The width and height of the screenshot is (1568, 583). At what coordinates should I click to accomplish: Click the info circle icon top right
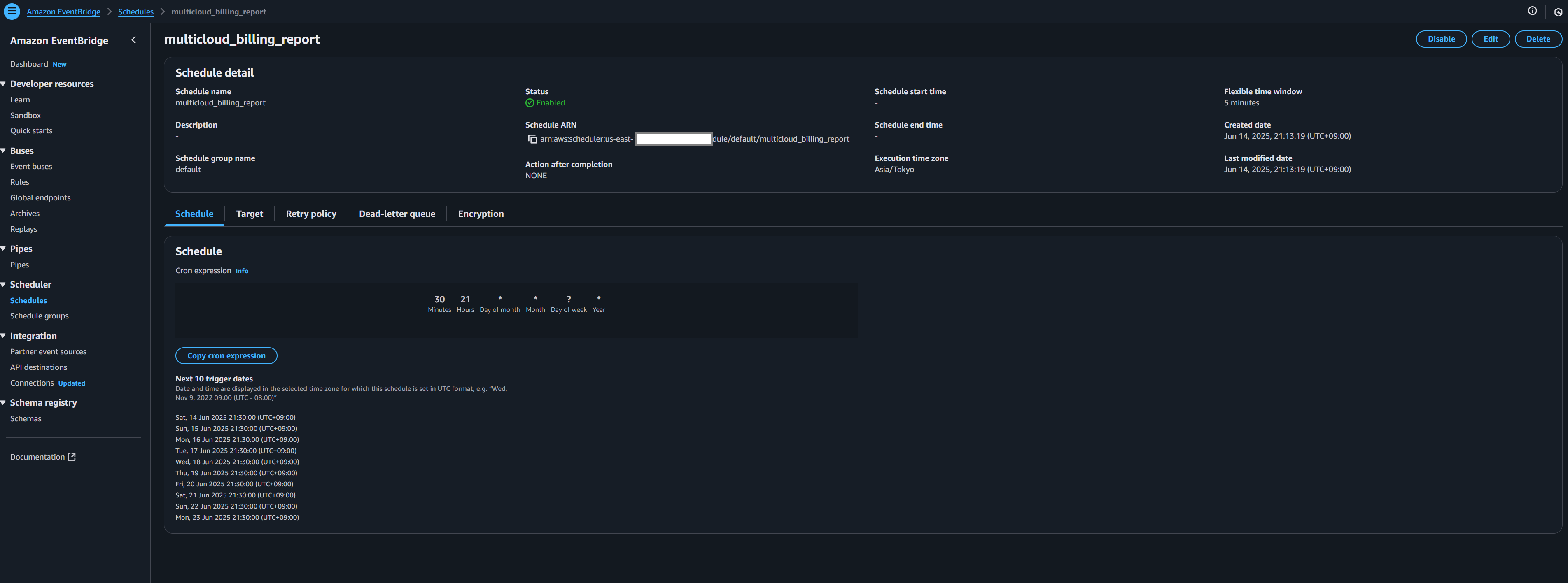pyautogui.click(x=1532, y=11)
